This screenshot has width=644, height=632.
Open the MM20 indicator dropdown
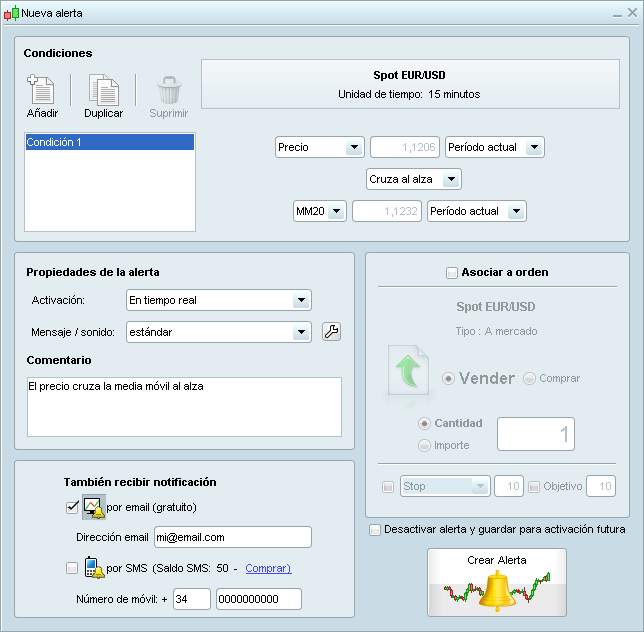pyautogui.click(x=320, y=211)
